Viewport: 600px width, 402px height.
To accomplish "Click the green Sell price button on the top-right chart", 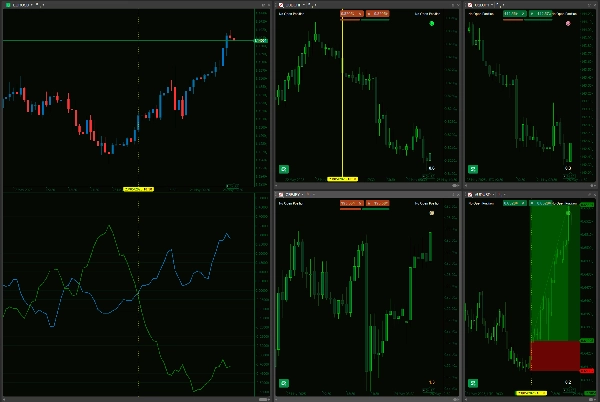I will pos(514,14).
